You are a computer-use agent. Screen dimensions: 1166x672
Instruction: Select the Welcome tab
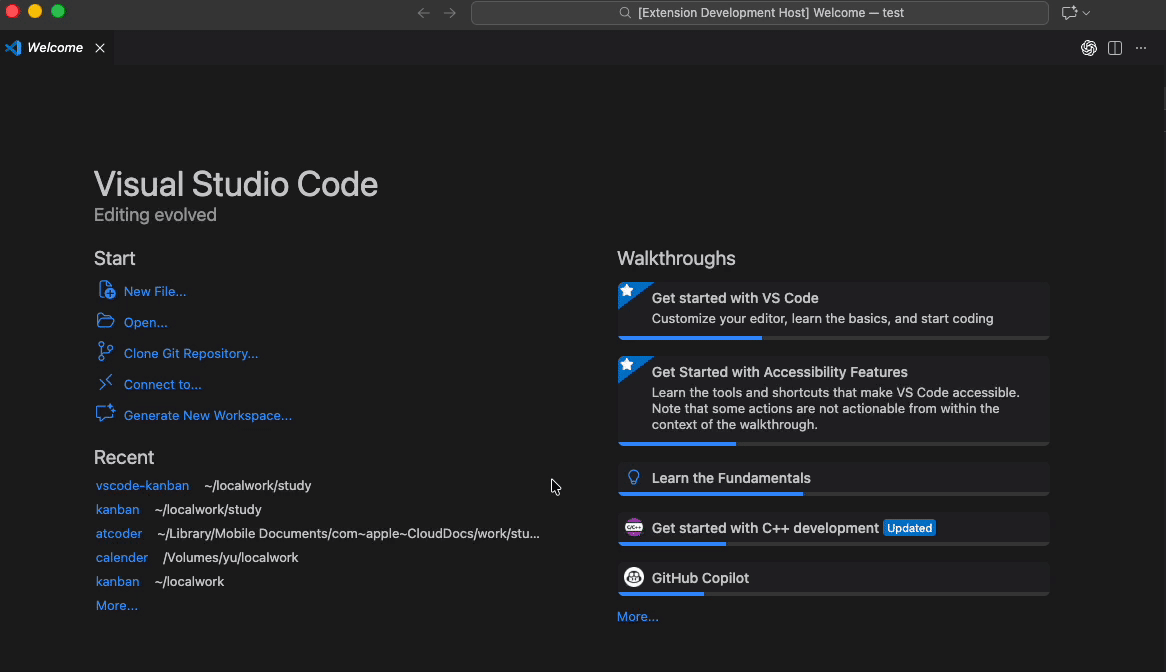(x=57, y=48)
